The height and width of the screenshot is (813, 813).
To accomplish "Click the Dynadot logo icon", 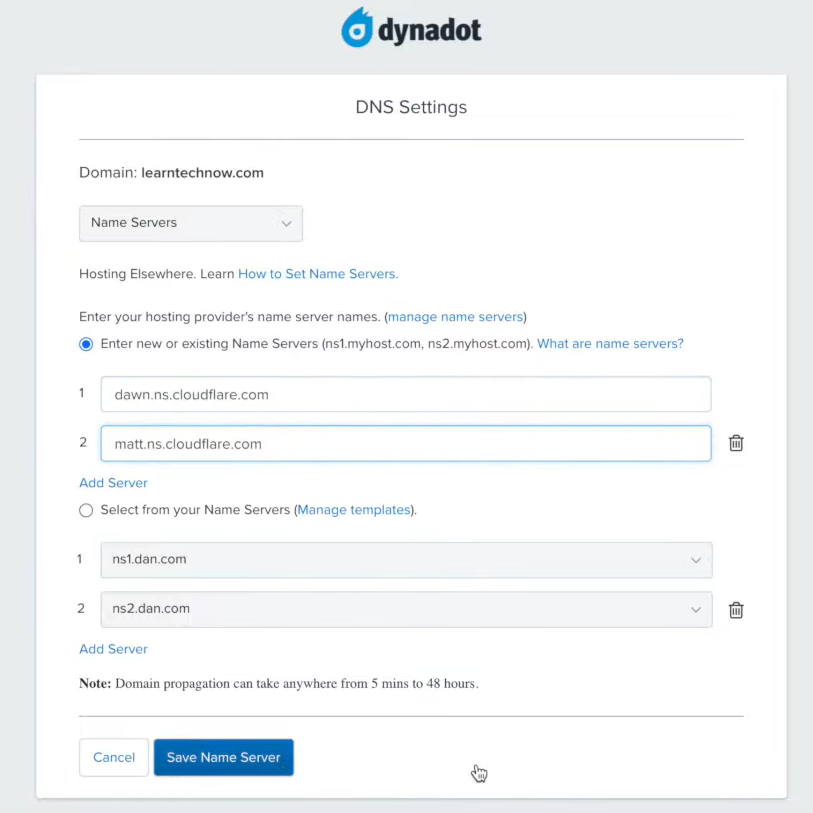I will [x=357, y=28].
